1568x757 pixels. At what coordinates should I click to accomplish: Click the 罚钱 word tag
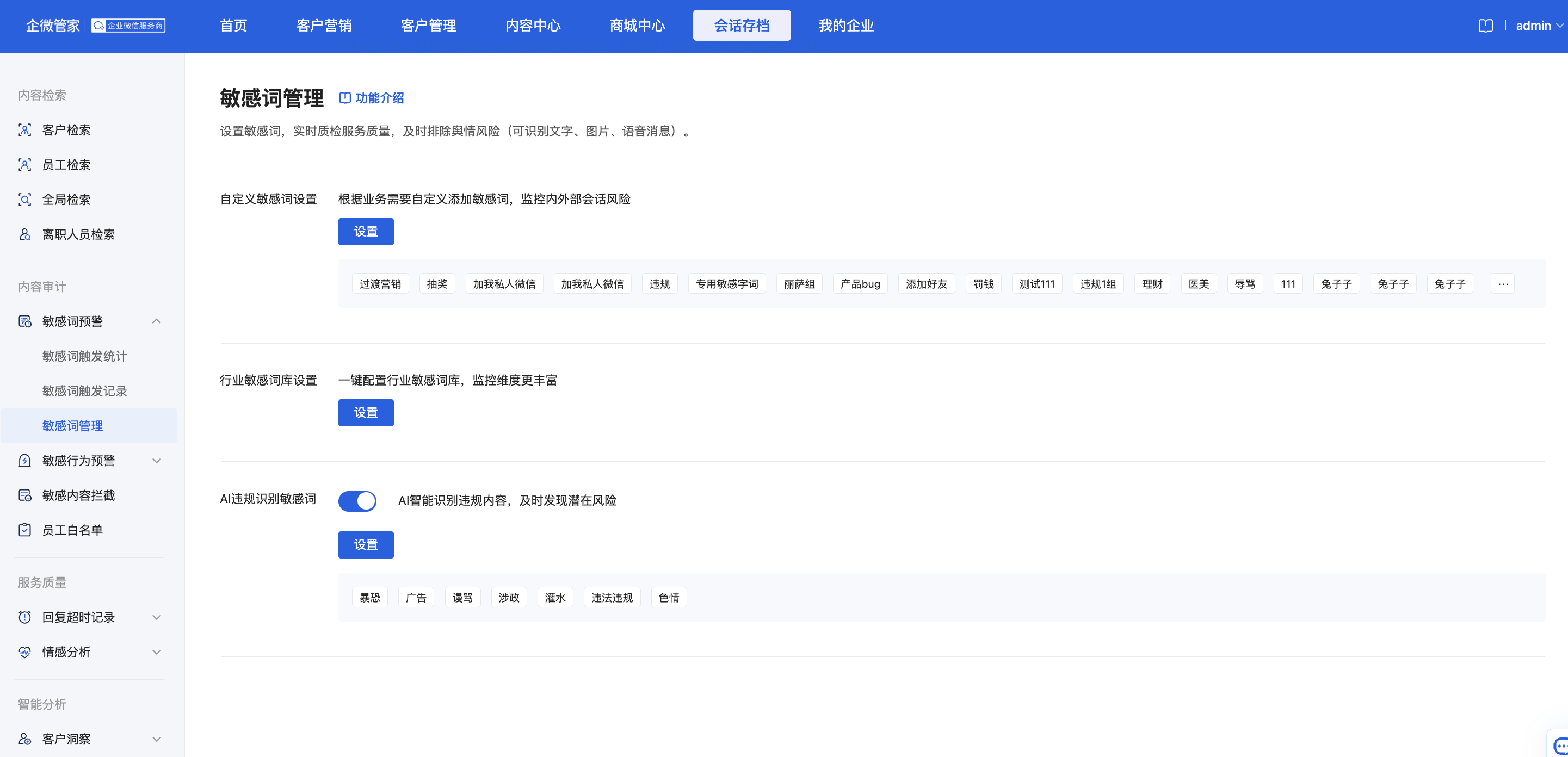984,283
